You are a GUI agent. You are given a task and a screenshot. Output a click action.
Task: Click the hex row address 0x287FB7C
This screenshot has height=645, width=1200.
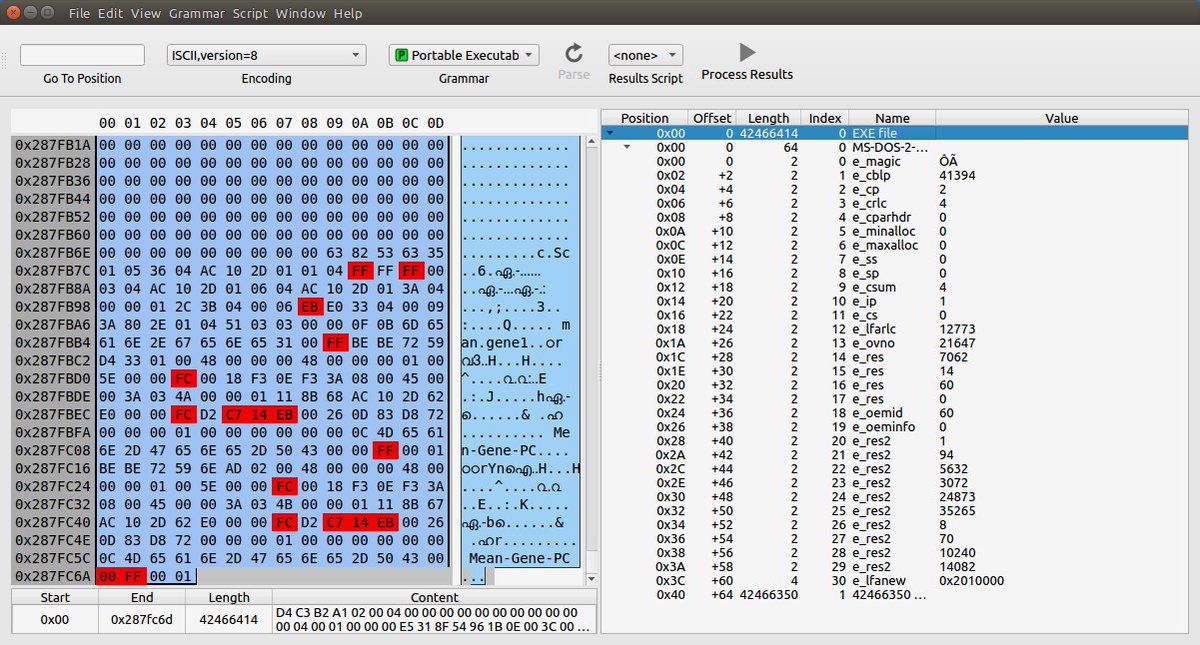click(x=52, y=271)
